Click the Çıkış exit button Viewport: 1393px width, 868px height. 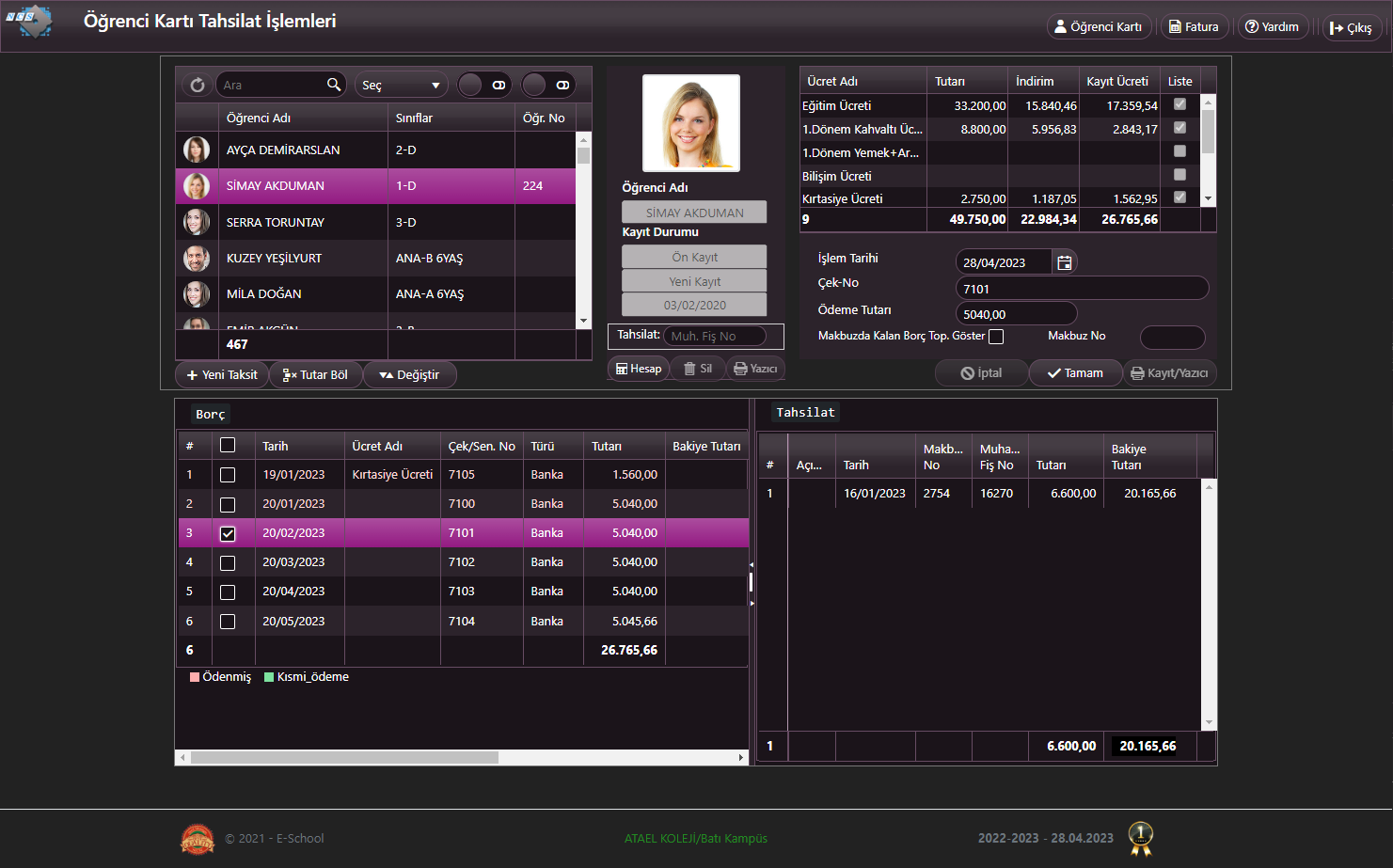(x=1351, y=27)
